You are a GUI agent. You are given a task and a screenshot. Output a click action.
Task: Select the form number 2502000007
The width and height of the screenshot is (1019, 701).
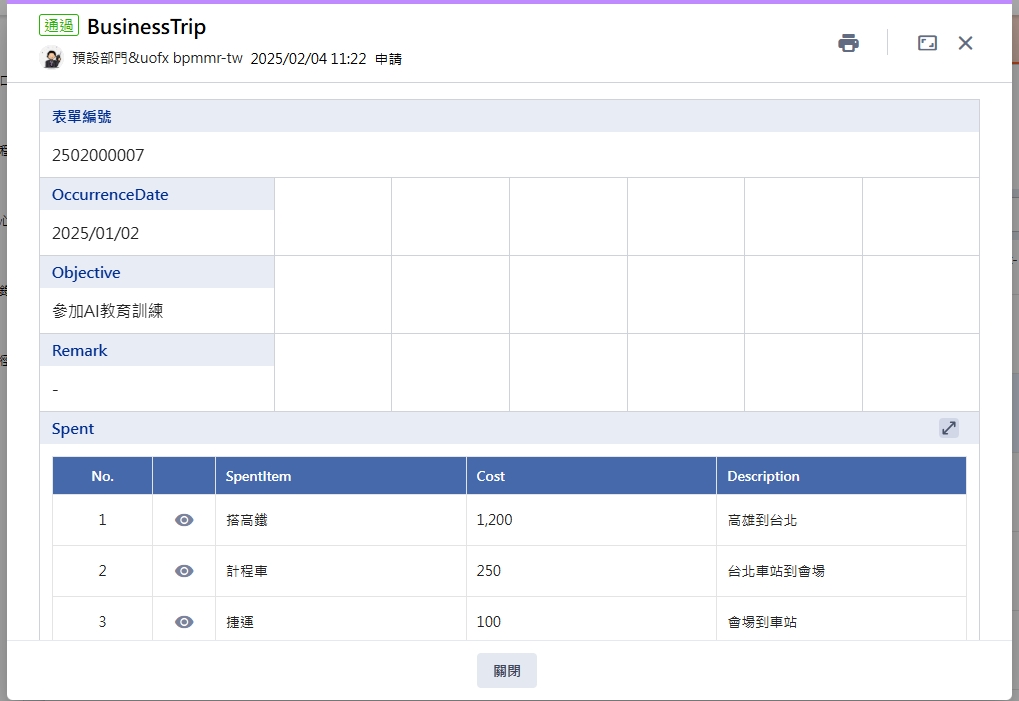coord(98,155)
